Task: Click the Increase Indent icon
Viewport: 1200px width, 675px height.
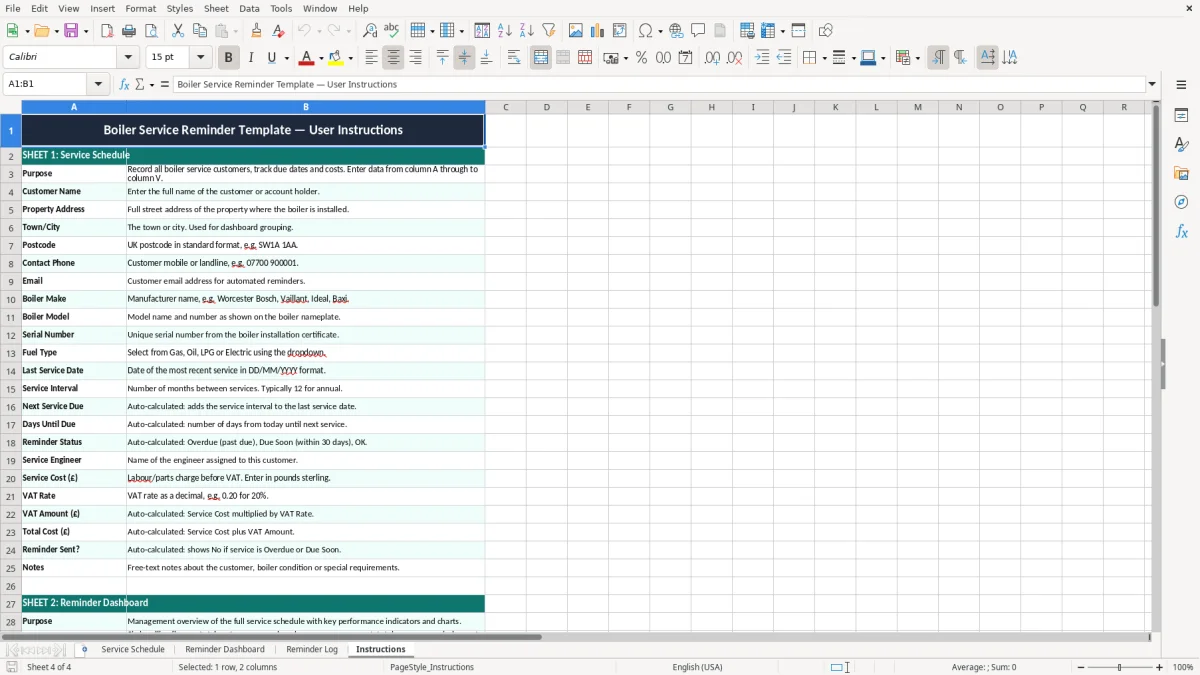Action: 762,58
